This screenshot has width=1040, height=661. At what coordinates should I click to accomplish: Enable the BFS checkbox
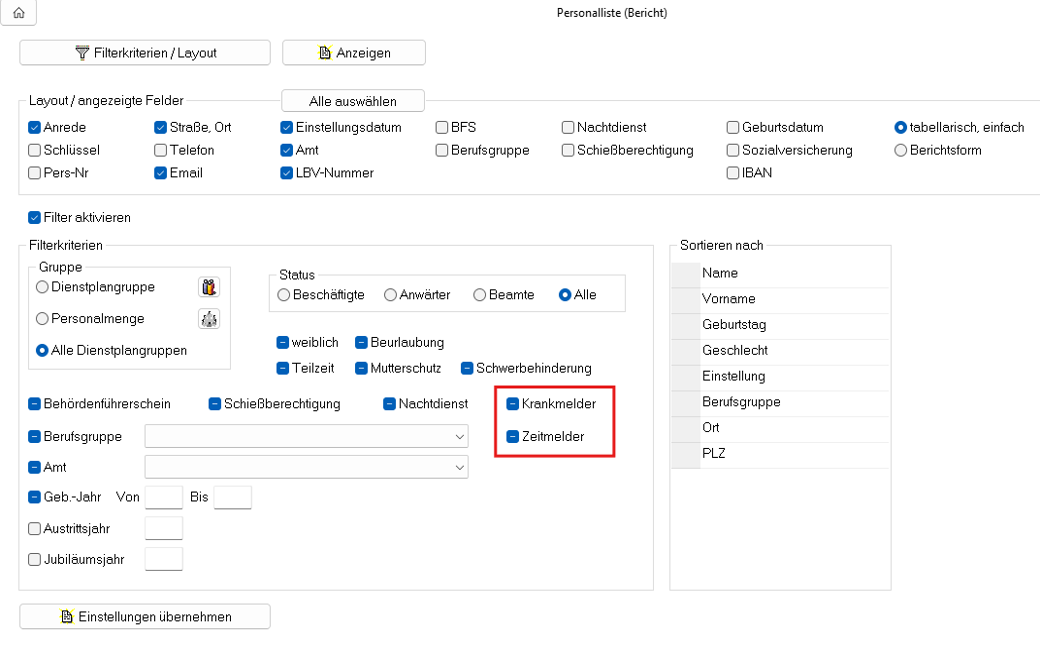tap(442, 127)
